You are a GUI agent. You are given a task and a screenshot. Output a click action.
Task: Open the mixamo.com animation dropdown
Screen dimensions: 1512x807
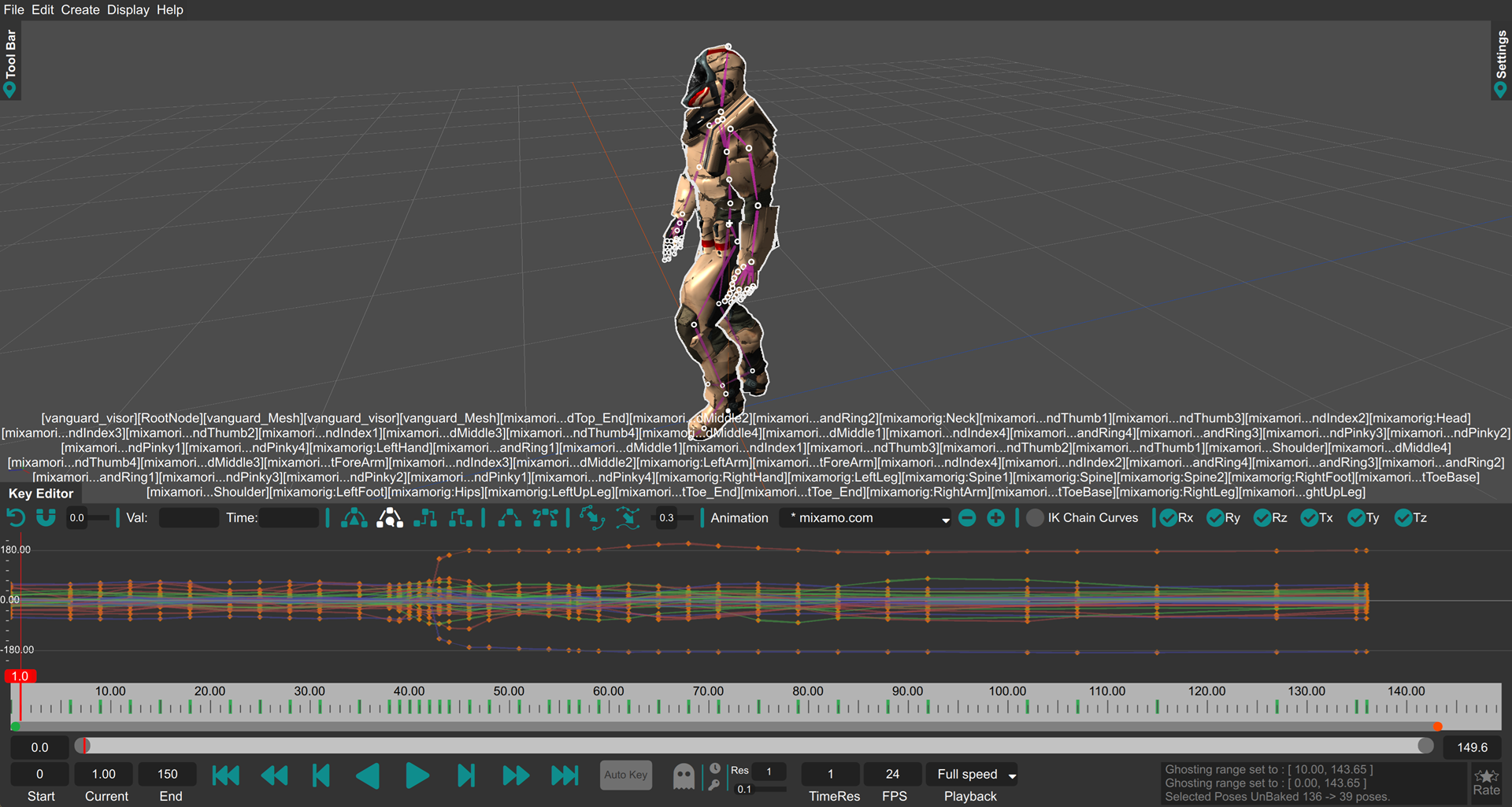pyautogui.click(x=866, y=518)
